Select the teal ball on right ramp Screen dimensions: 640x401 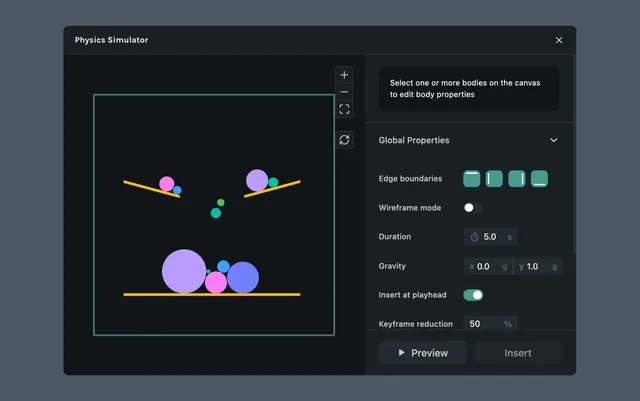pos(273,182)
